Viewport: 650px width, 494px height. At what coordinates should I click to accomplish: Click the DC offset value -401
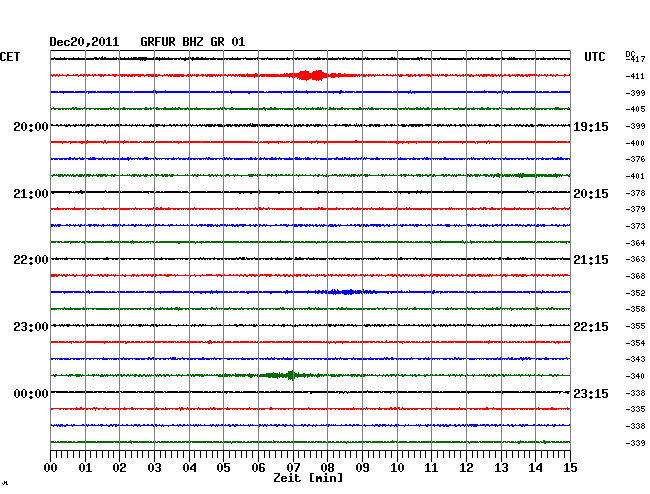[x=635, y=177]
